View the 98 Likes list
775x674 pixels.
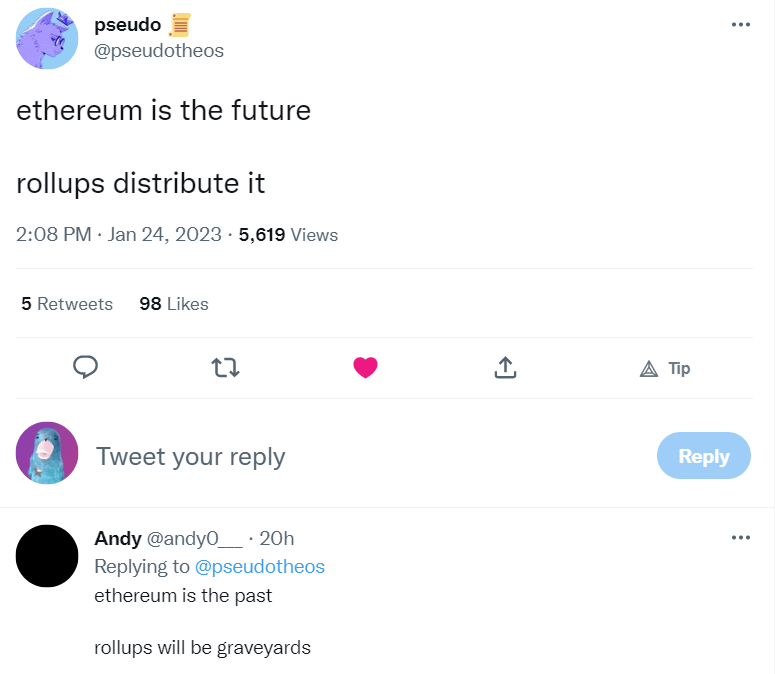coord(174,304)
